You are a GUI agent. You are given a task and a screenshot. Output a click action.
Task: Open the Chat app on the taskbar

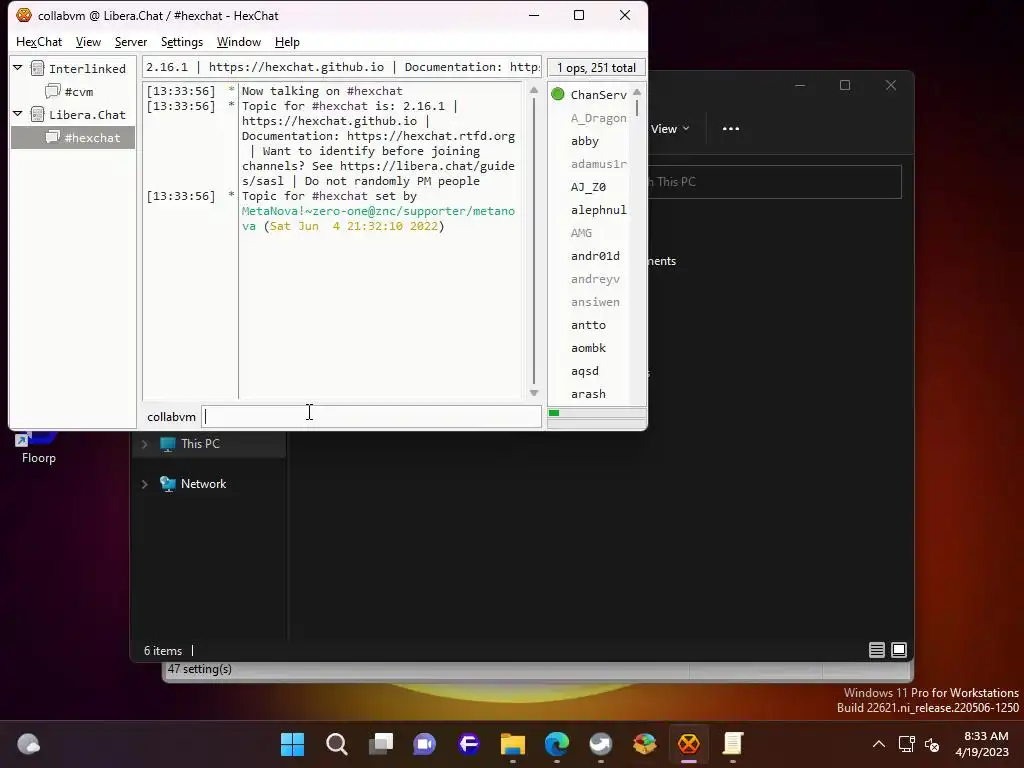click(424, 744)
